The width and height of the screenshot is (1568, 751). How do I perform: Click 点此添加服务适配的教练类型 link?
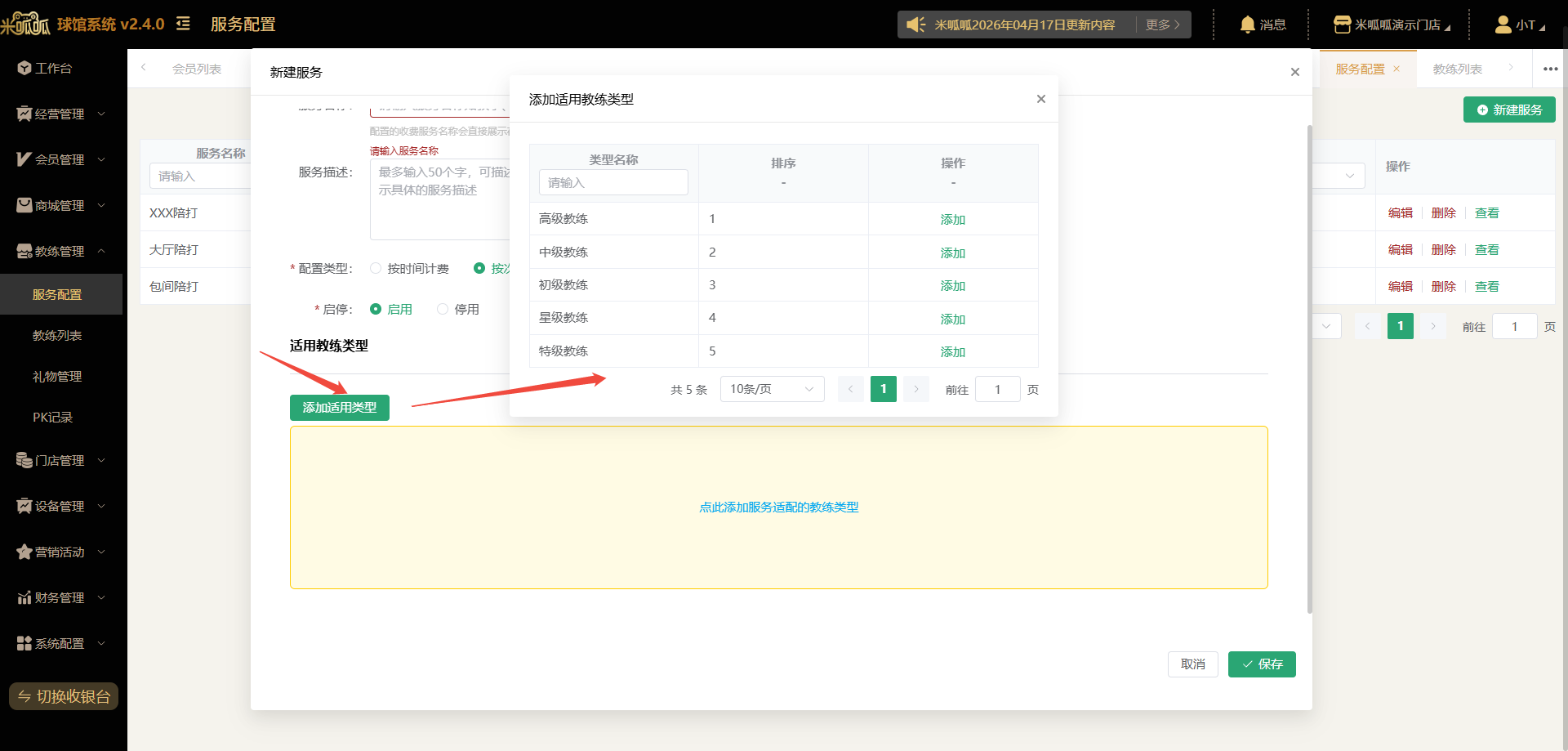click(x=779, y=507)
